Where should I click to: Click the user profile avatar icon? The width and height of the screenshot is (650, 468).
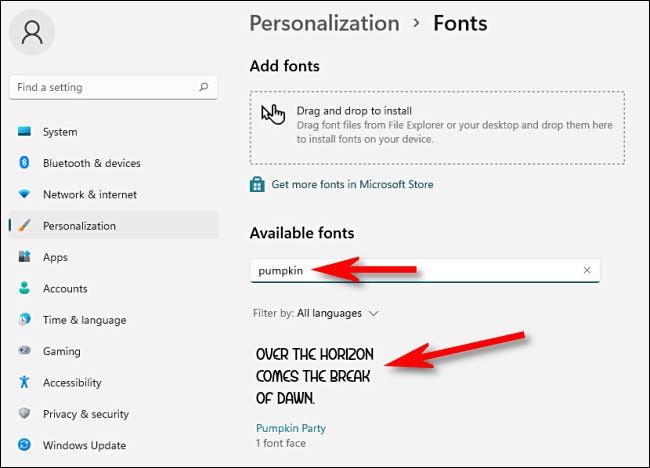pos(32,32)
